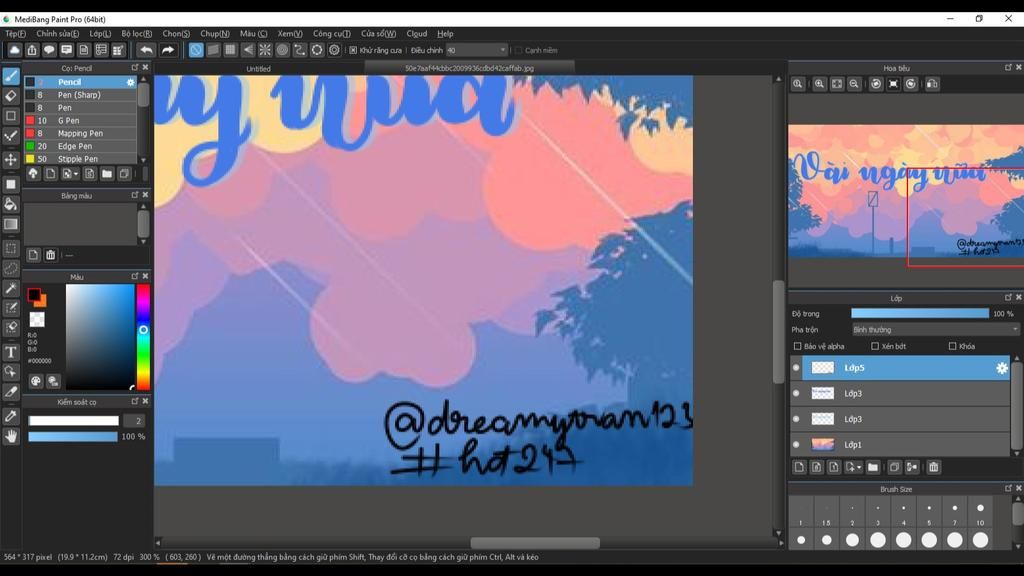This screenshot has height=576, width=1024.
Task: Zoom out on the navigator preview
Action: point(854,84)
